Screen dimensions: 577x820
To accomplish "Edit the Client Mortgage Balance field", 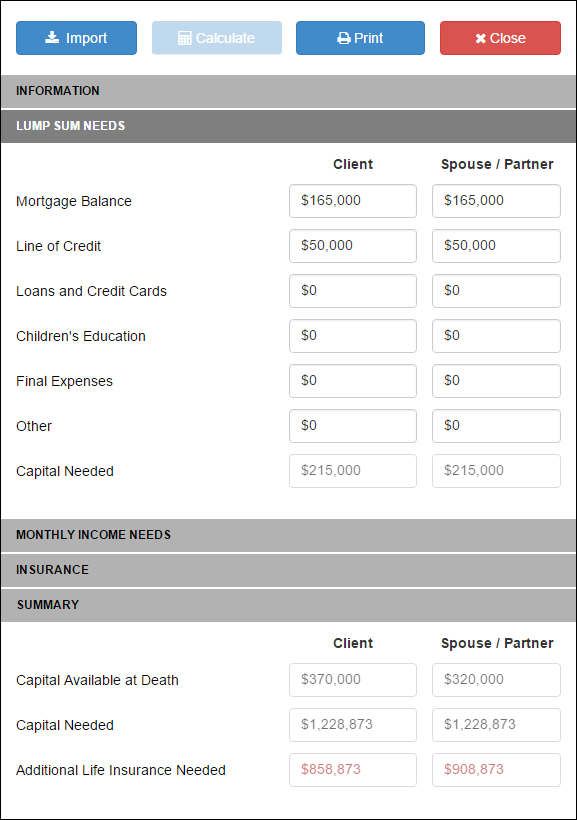I will tap(353, 201).
